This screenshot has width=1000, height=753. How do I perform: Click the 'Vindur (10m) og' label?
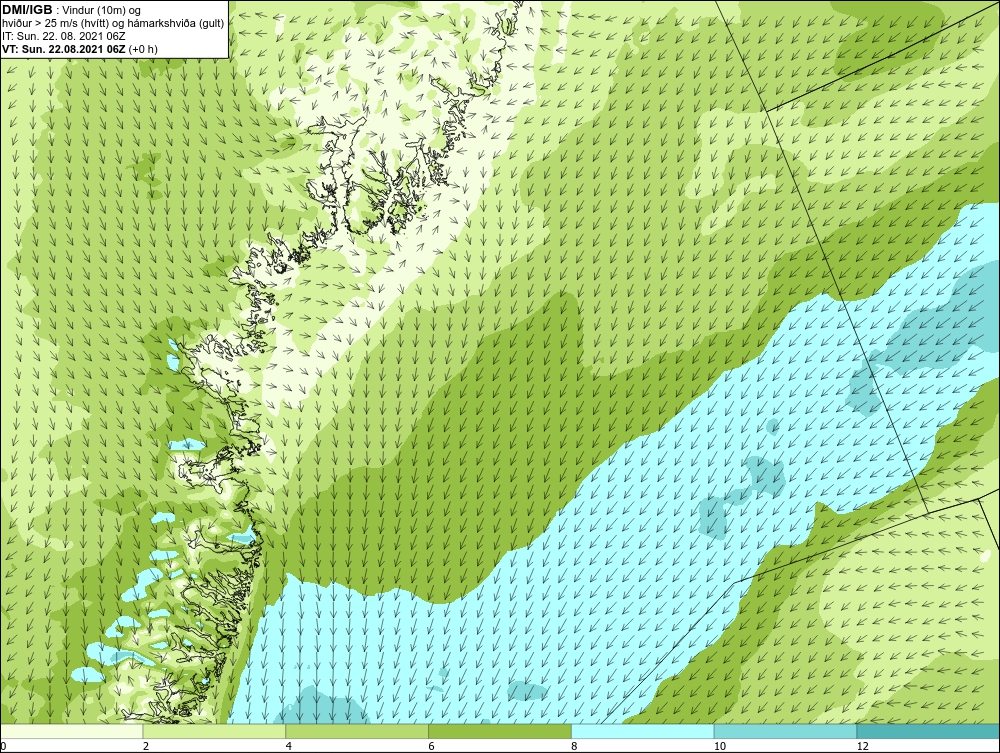(102, 11)
